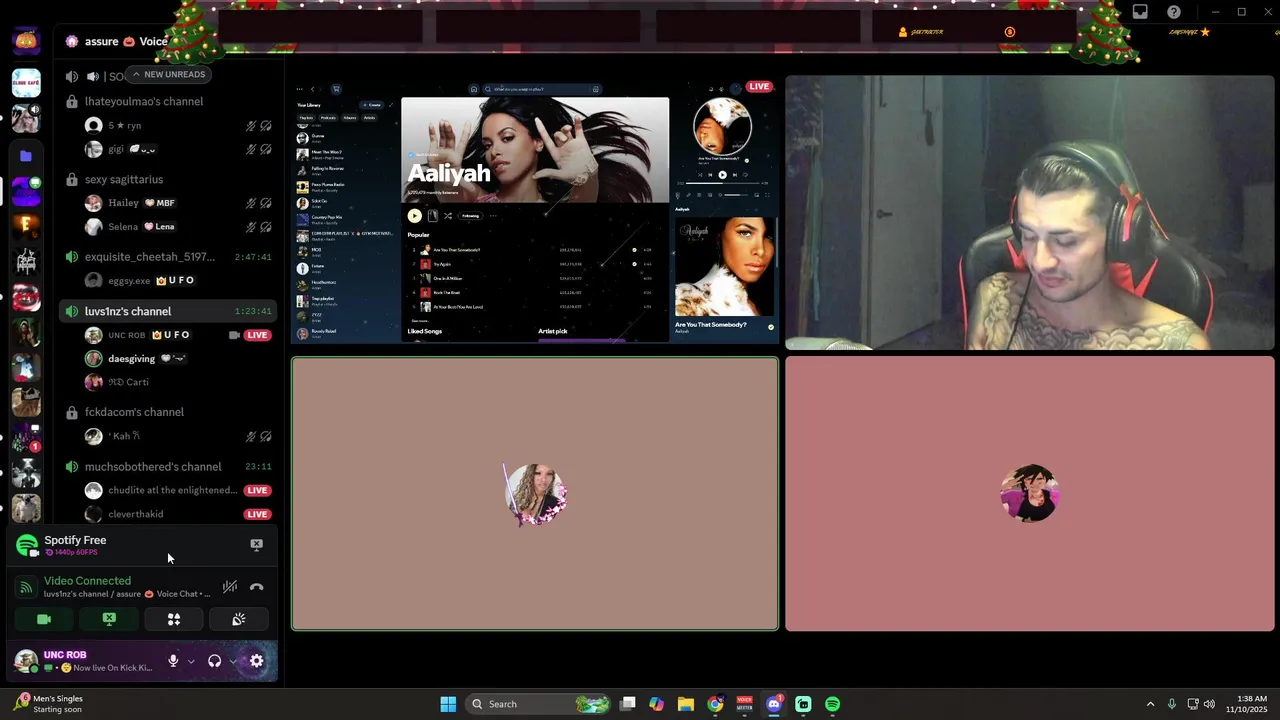Screen dimensions: 1280x720
Task: Open the Discord inbox icon
Action: (1140, 12)
